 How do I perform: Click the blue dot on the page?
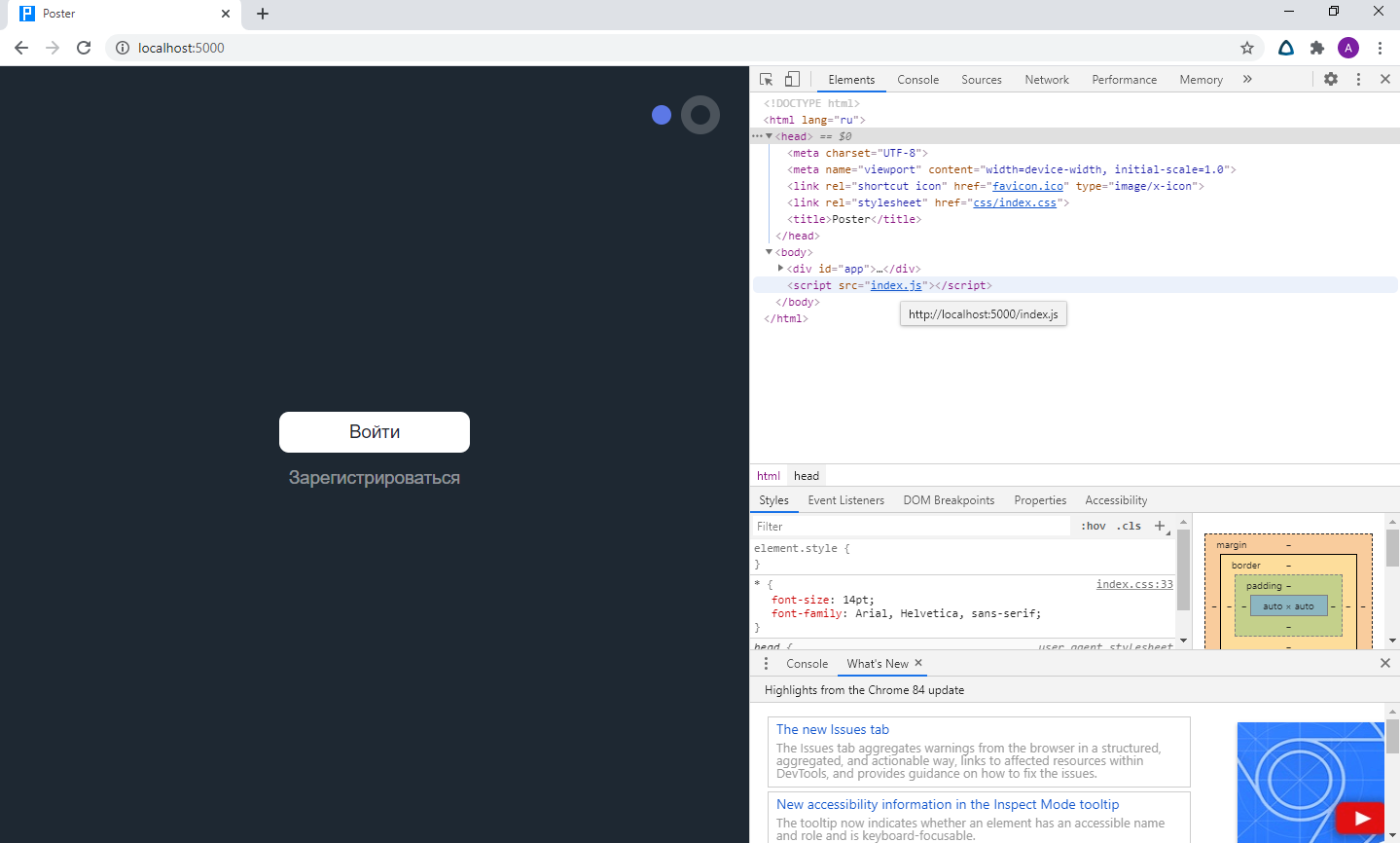click(662, 115)
